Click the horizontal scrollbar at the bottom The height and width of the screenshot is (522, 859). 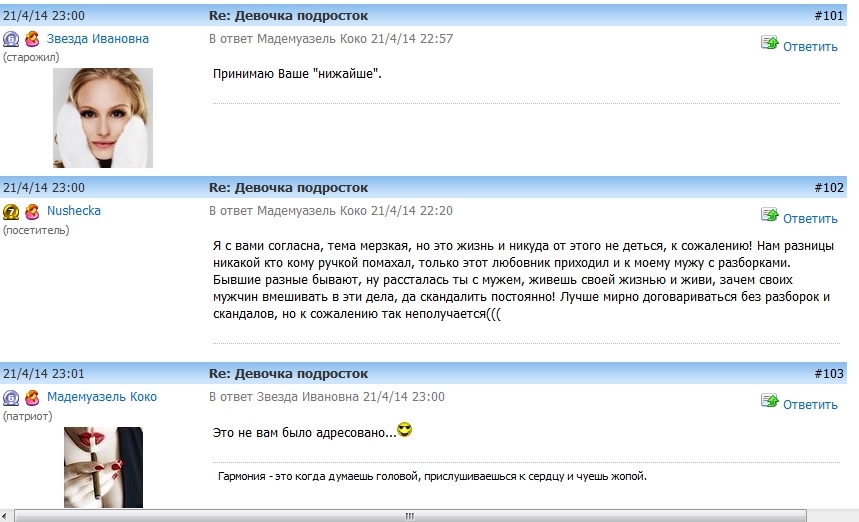point(408,515)
